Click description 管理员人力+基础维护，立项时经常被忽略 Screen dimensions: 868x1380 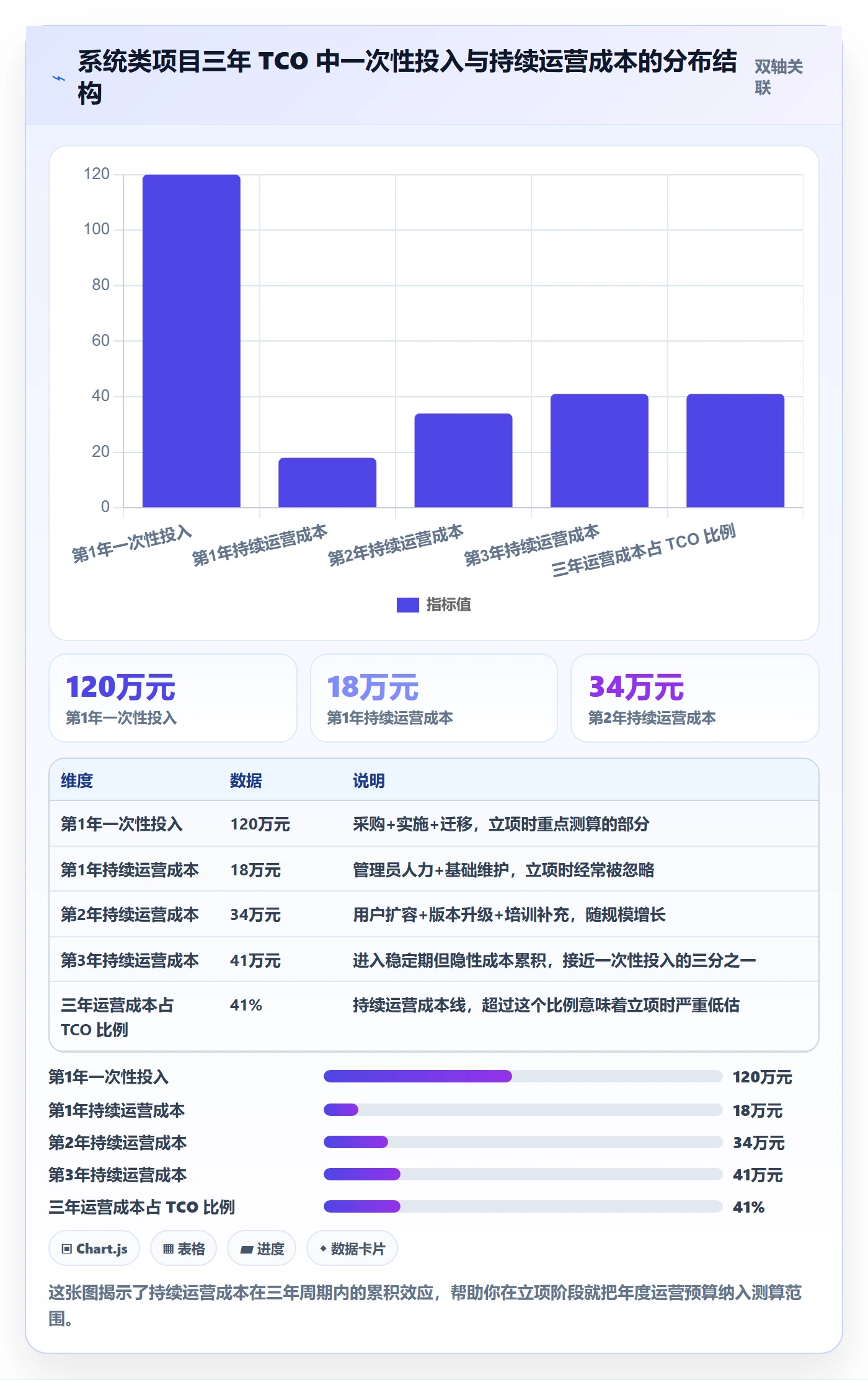(x=503, y=870)
